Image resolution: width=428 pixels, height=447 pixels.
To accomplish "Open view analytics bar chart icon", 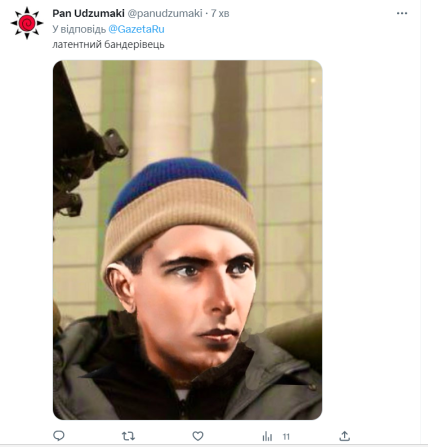I will click(267, 436).
